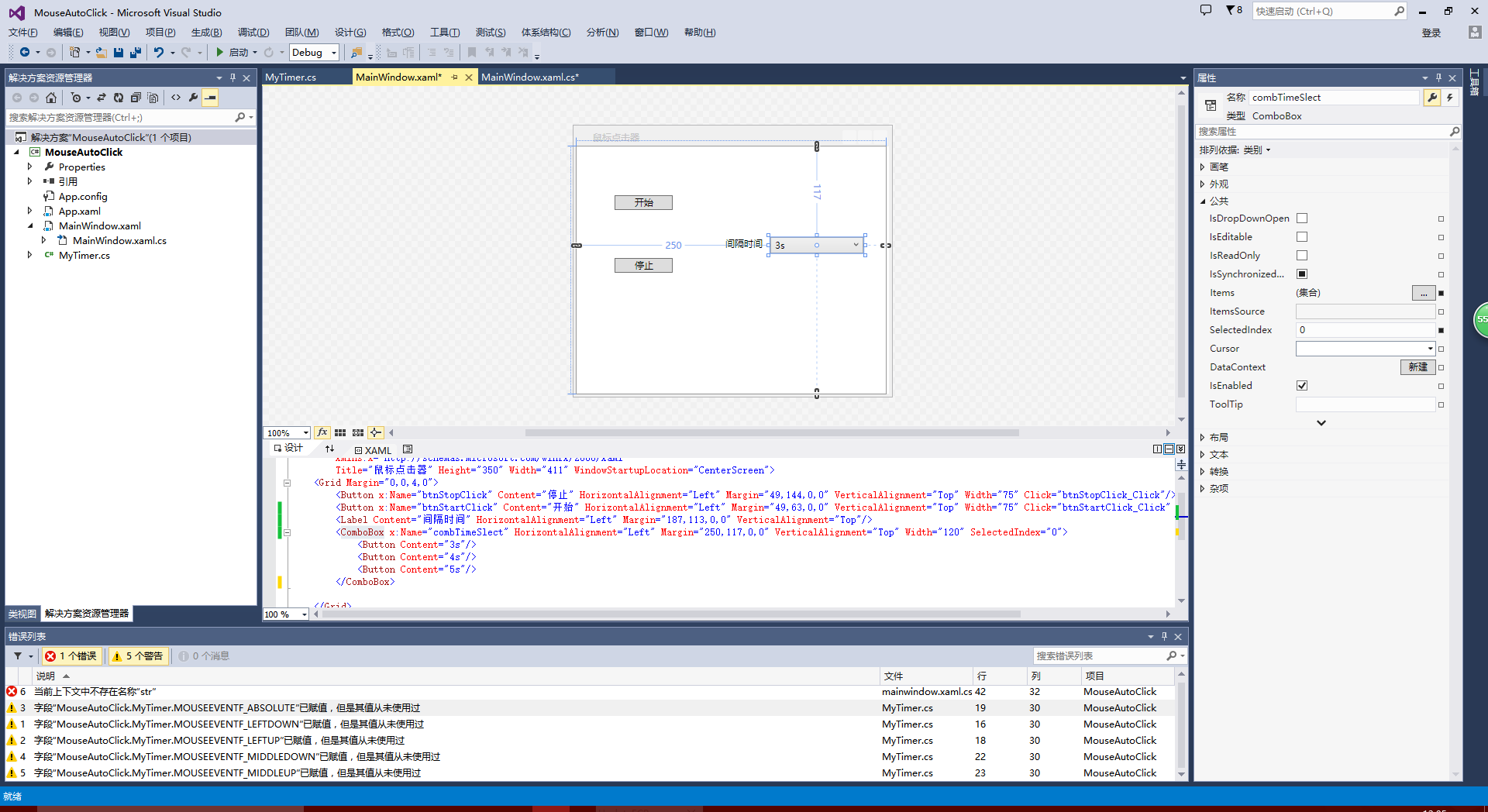Start debugging with the green play button
Screen dimensions: 1488x812
point(220,52)
